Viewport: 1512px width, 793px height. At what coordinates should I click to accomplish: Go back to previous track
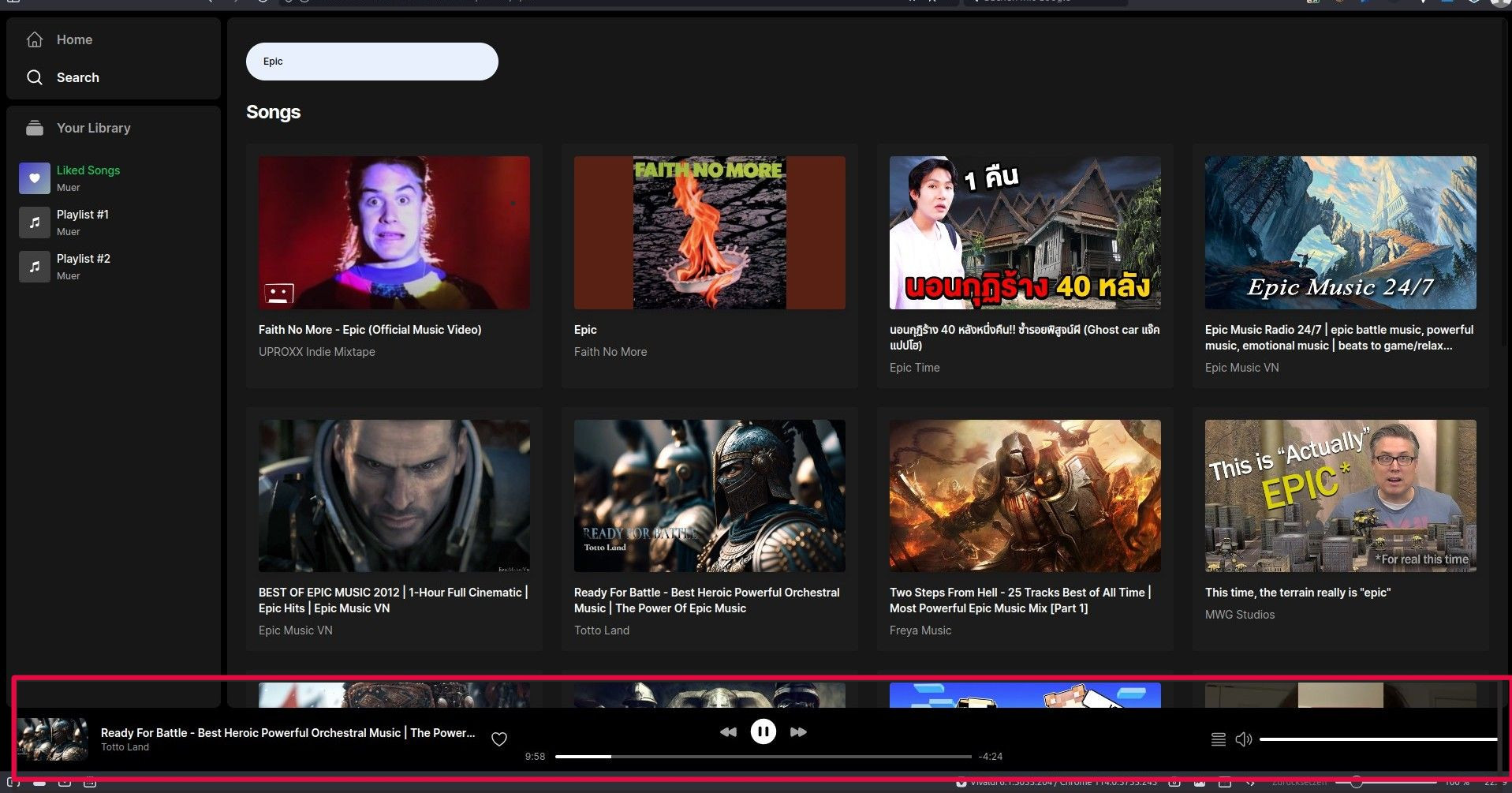(x=728, y=732)
